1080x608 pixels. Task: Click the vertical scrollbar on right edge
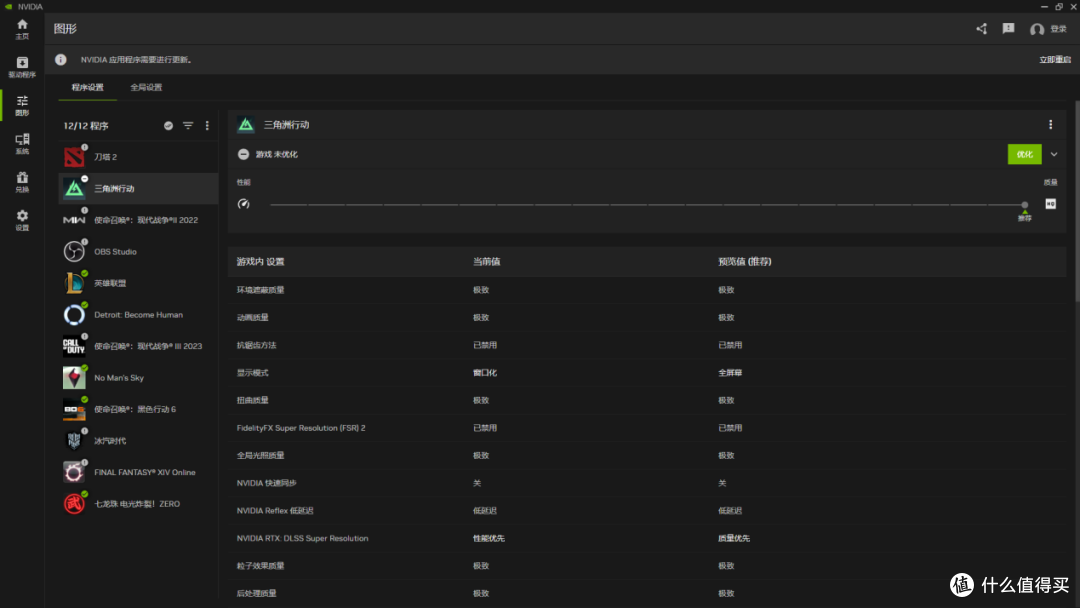pyautogui.click(x=1076, y=201)
